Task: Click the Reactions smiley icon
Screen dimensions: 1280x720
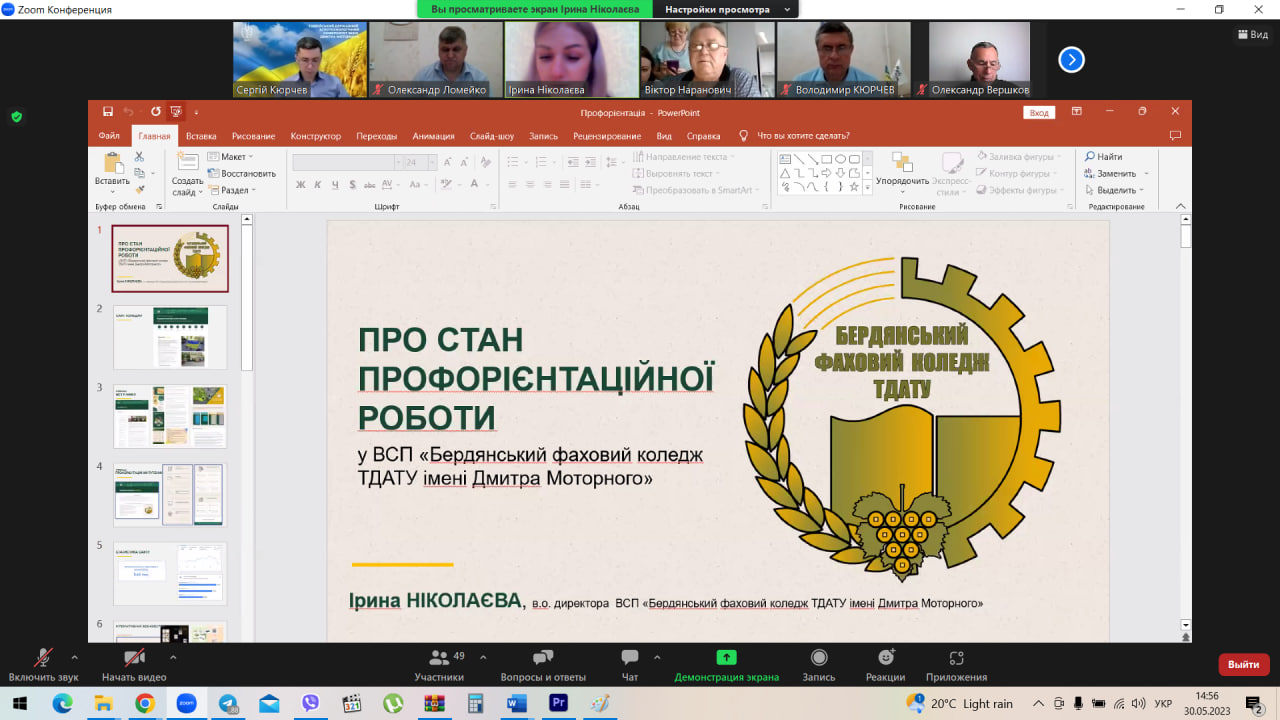Action: [x=885, y=658]
